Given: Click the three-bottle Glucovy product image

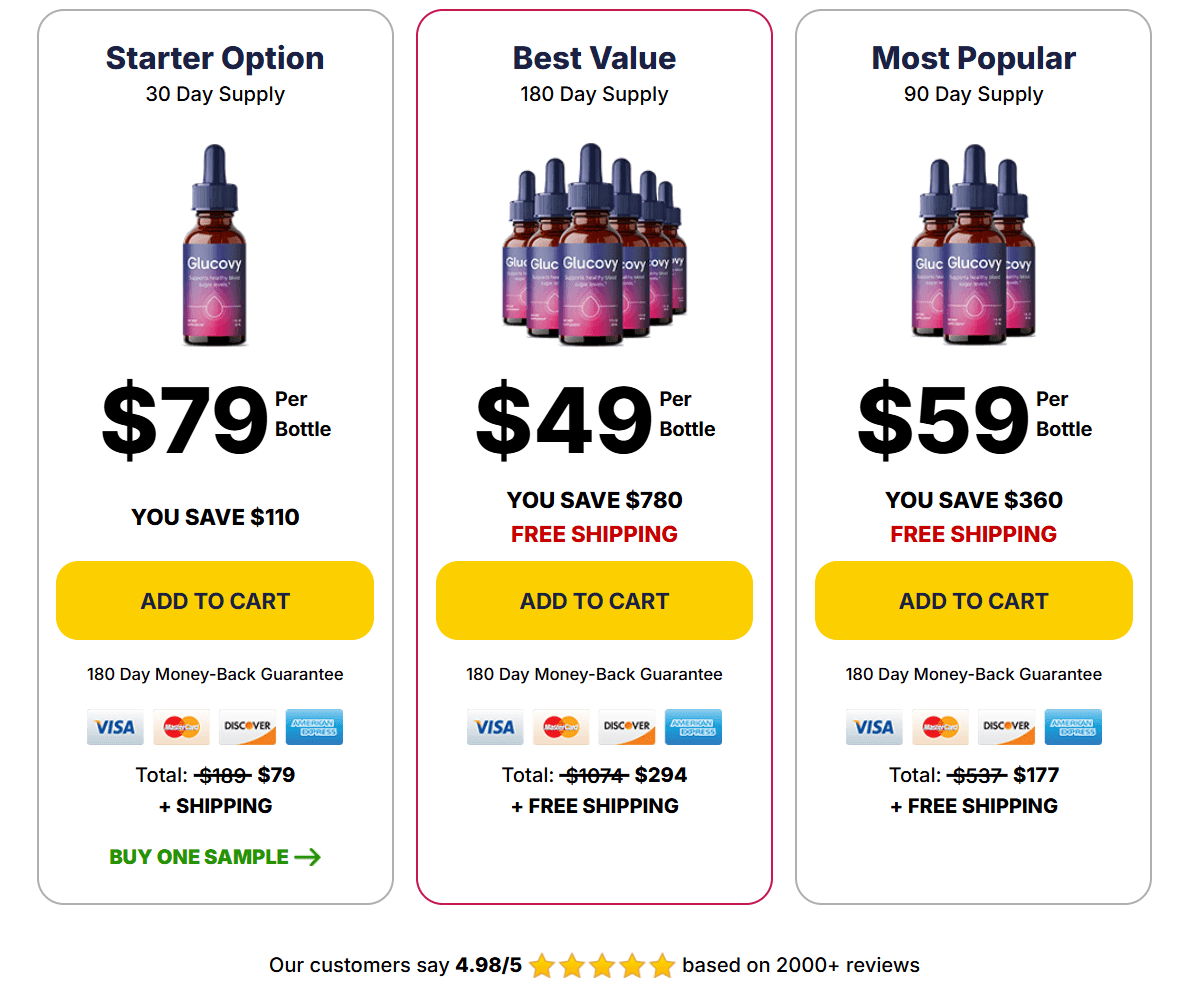Looking at the screenshot, I should (973, 250).
